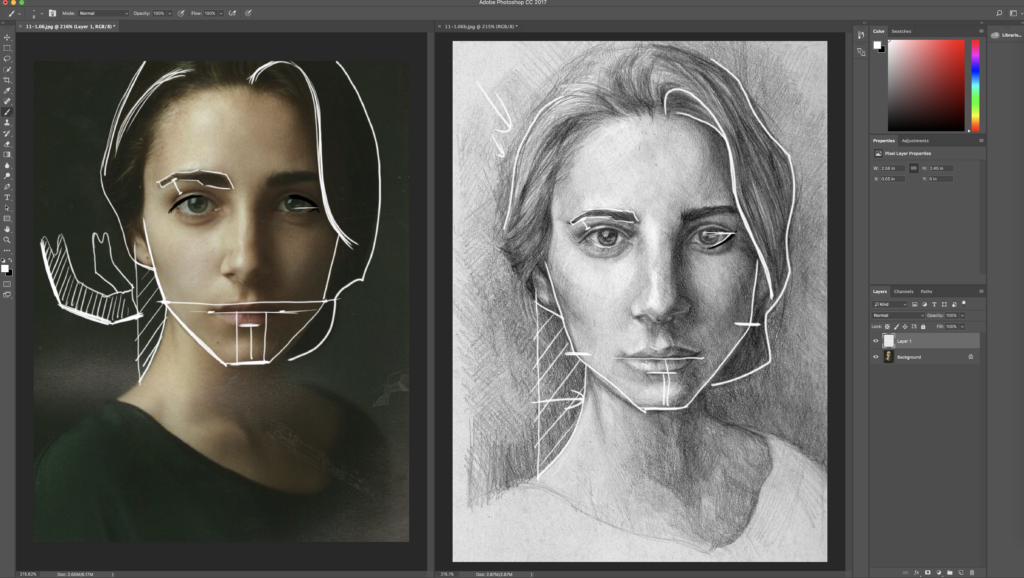Switch to the Channels tab
The width and height of the screenshot is (1024, 578).
coord(903,291)
